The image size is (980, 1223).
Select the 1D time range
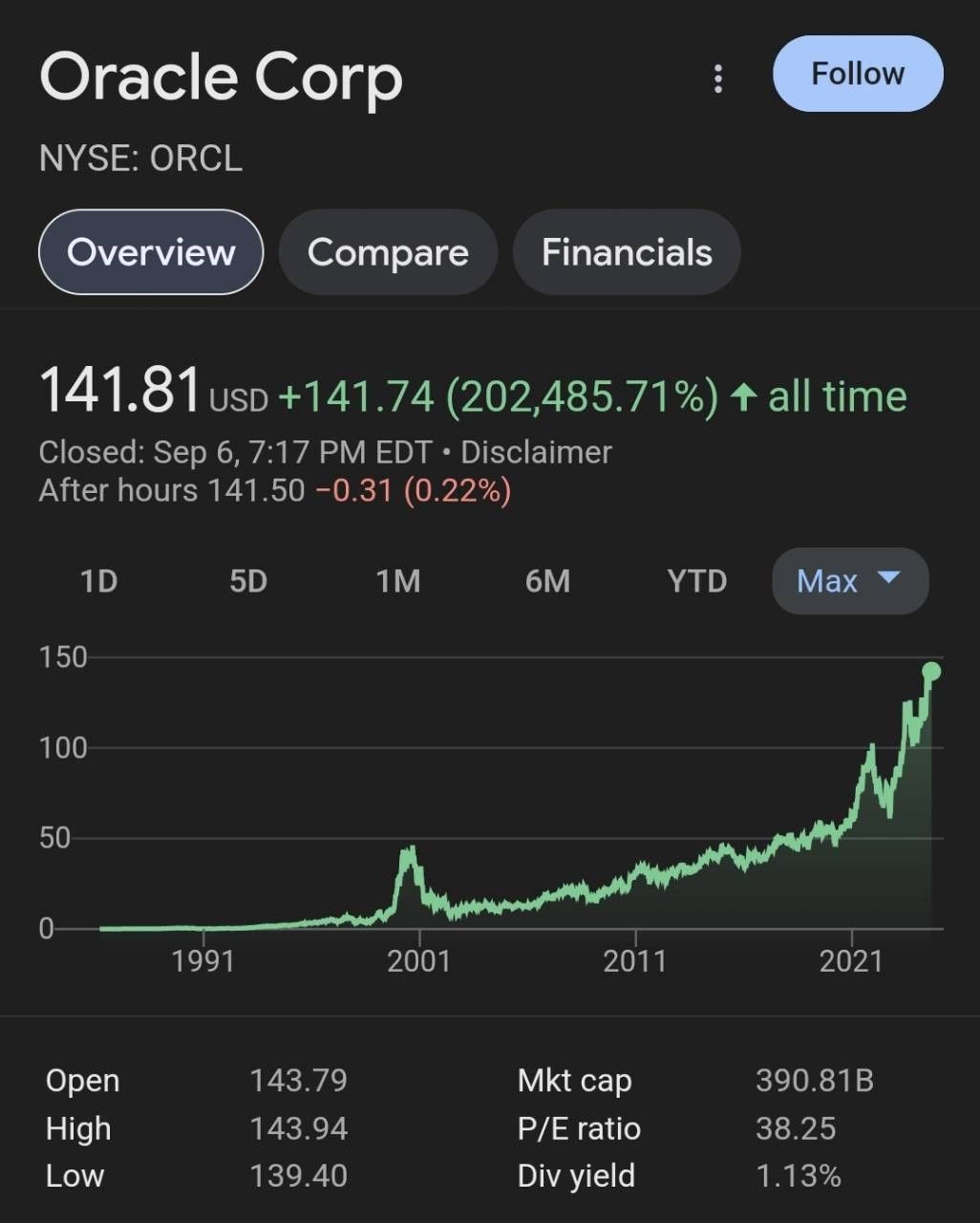coord(98,581)
